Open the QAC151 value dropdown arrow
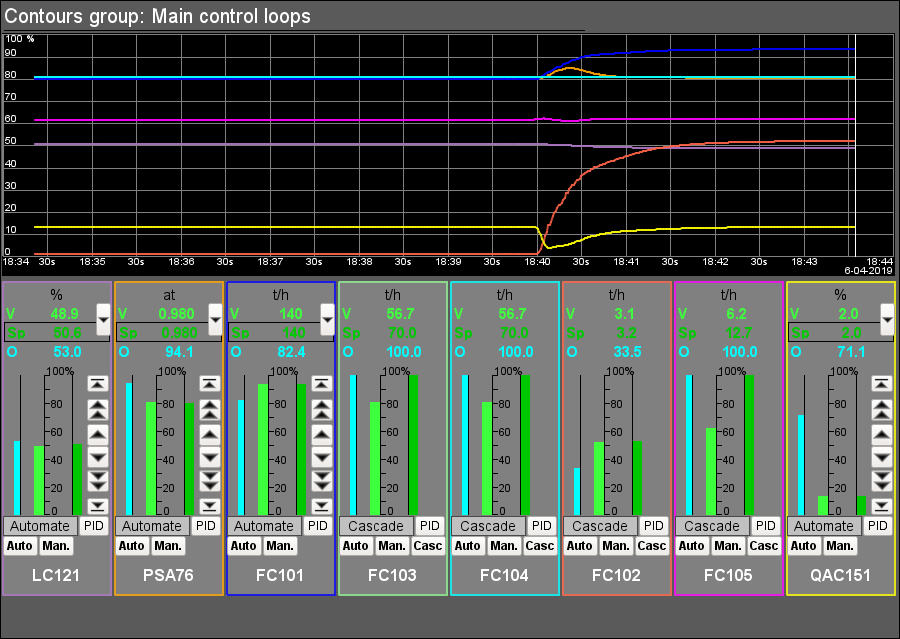Image resolution: width=900 pixels, height=639 pixels. (x=887, y=319)
